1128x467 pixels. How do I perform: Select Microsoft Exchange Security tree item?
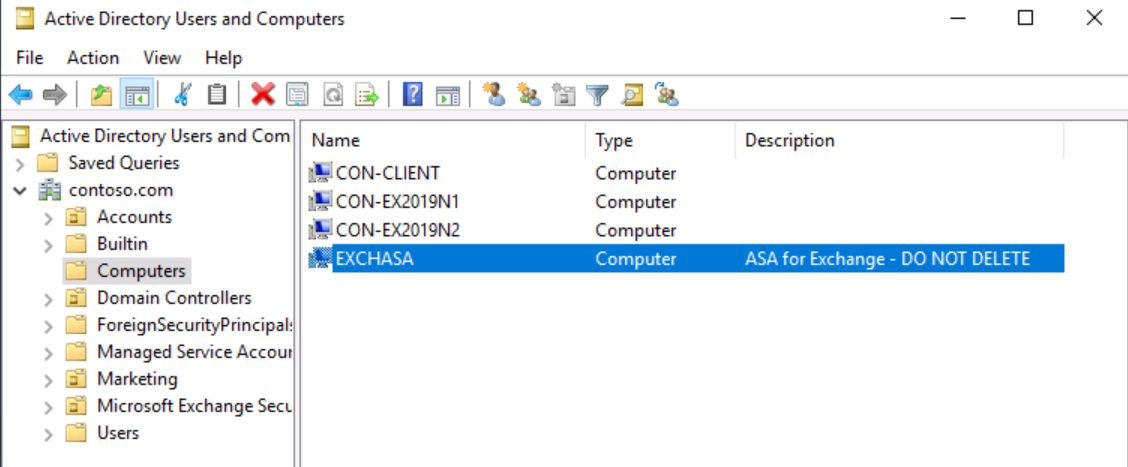[x=194, y=406]
